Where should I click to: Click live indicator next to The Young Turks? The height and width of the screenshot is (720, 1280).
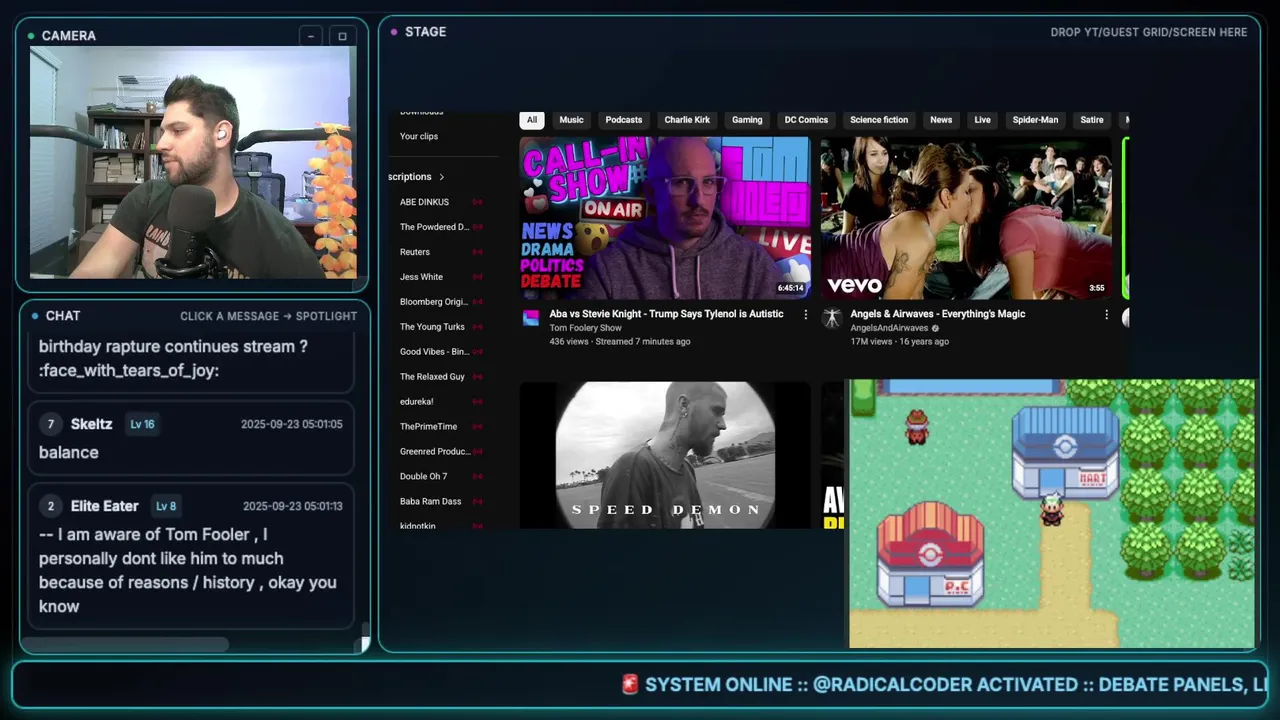coord(477,327)
